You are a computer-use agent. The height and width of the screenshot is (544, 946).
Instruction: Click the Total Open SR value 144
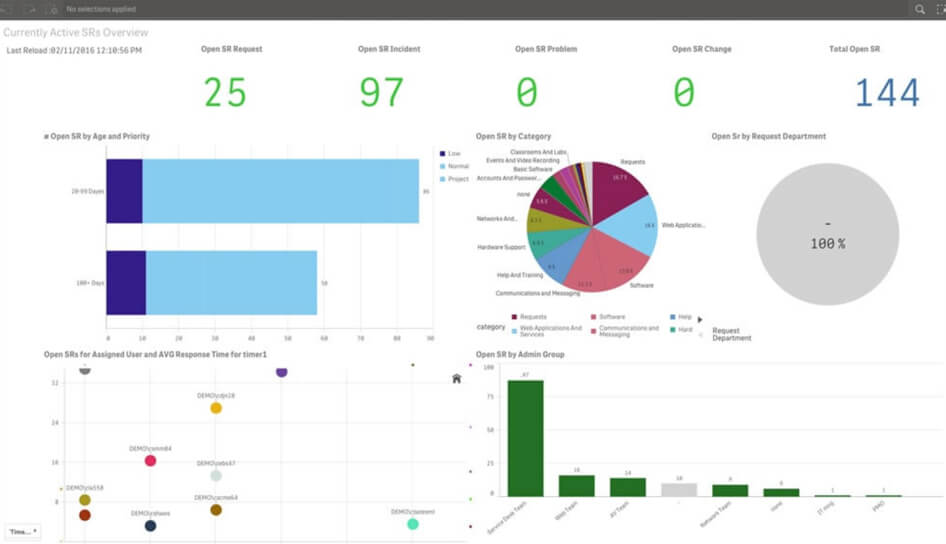tap(887, 92)
